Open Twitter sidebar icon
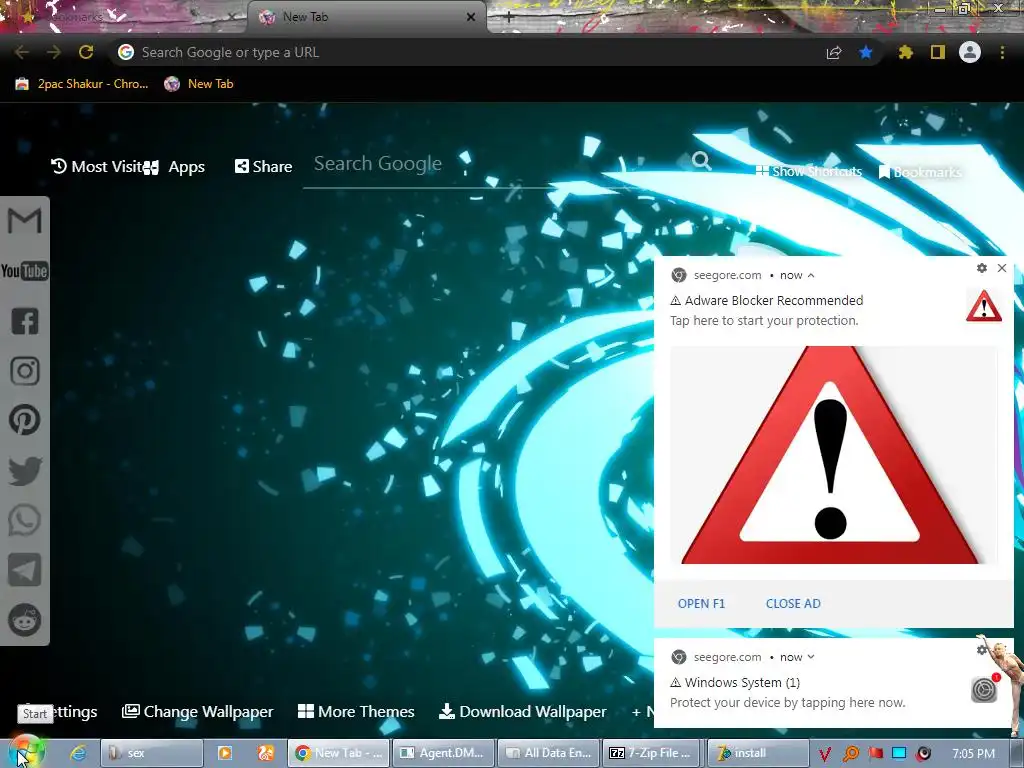The image size is (1024, 768). pyautogui.click(x=25, y=471)
